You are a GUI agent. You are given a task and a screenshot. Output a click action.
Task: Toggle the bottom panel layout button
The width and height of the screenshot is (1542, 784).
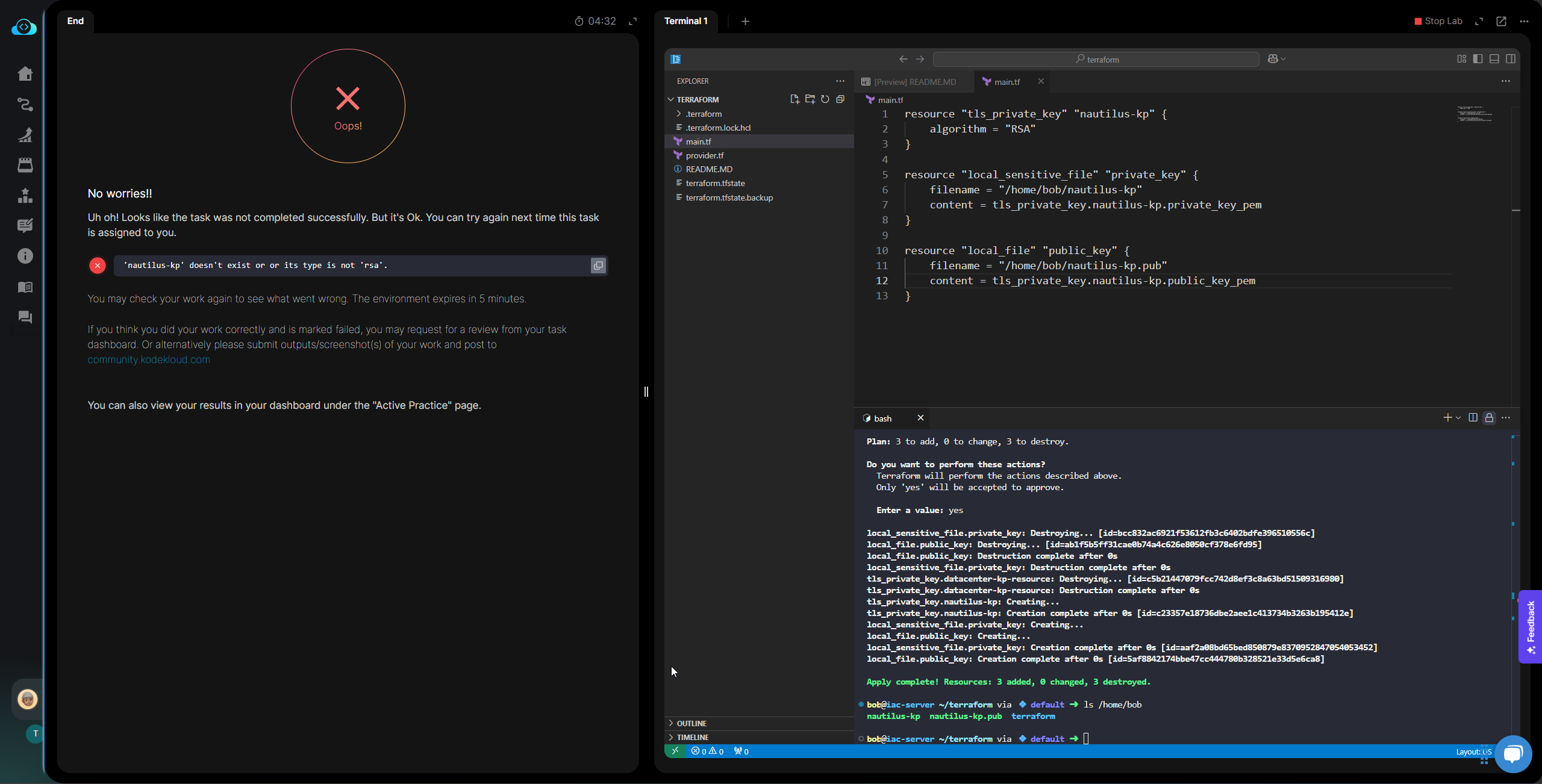pyautogui.click(x=1494, y=58)
